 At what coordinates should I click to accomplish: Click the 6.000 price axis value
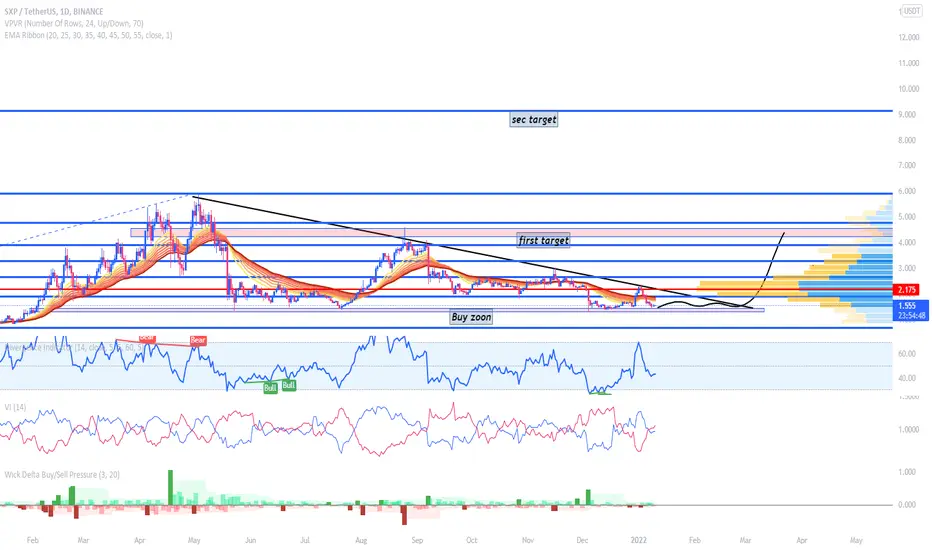coord(908,191)
